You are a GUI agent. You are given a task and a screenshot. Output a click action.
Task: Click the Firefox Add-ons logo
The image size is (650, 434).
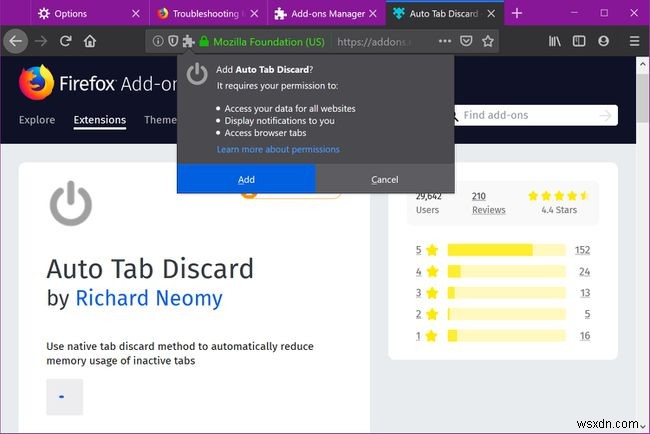[x=98, y=83]
